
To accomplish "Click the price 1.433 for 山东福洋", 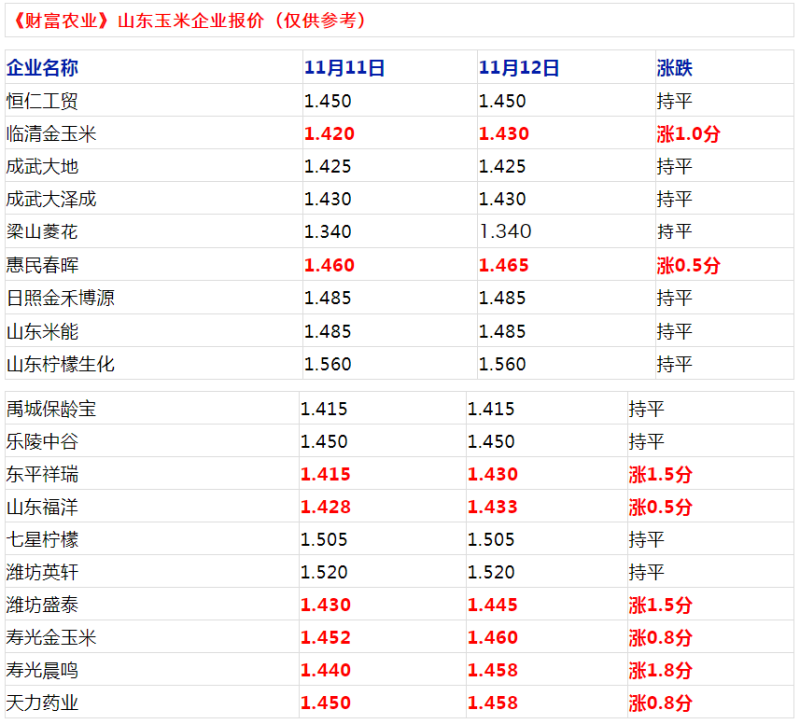I will [x=492, y=507].
